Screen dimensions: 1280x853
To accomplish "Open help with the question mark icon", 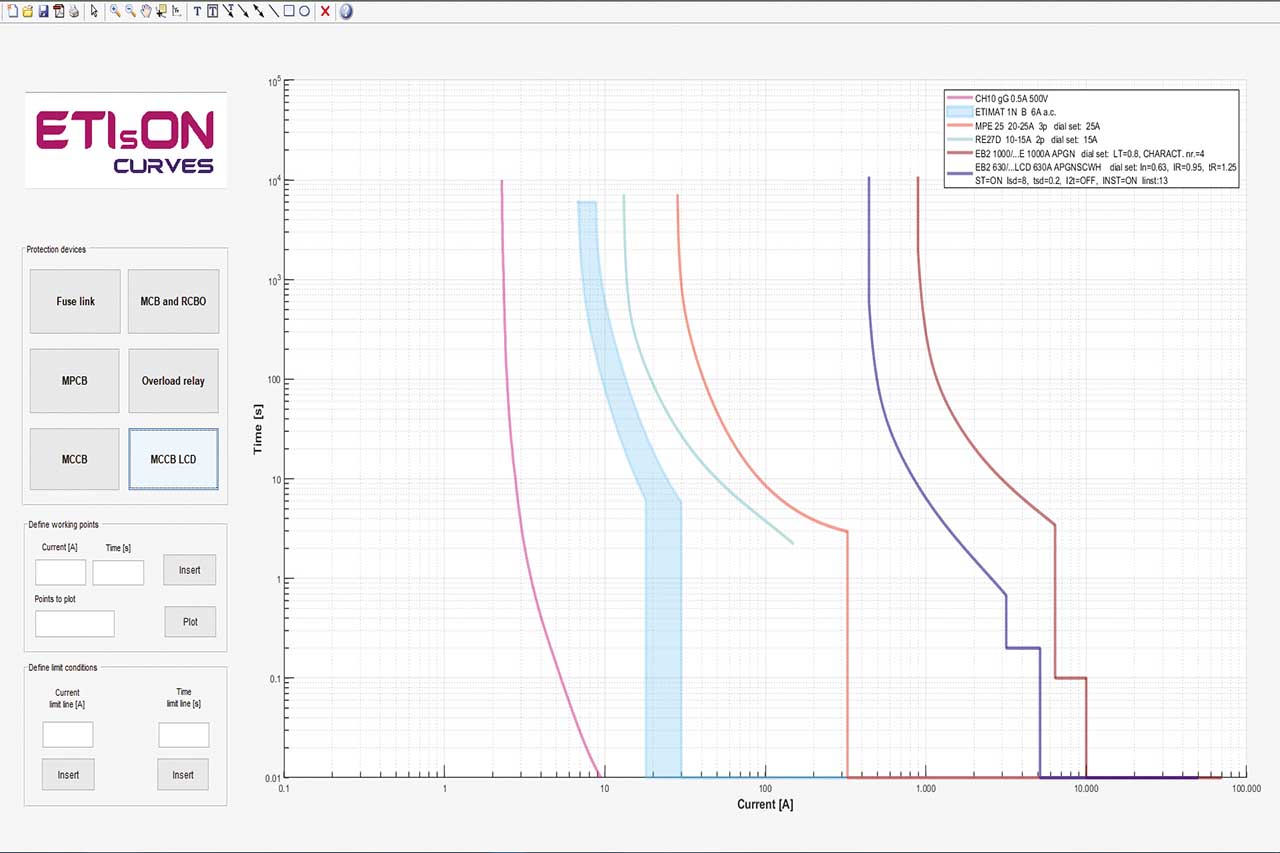I will coord(346,11).
